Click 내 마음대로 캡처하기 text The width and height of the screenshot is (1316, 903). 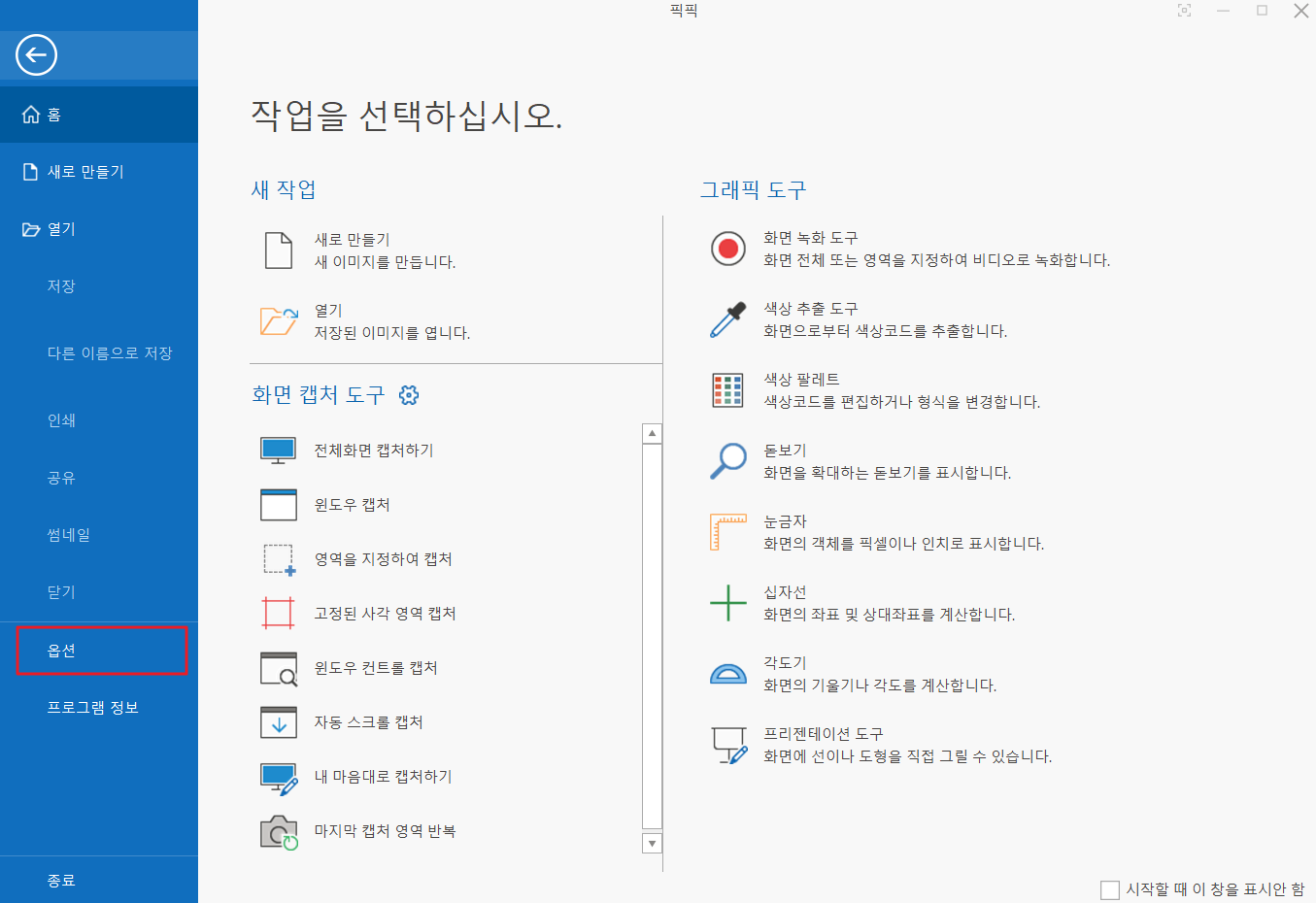[383, 777]
